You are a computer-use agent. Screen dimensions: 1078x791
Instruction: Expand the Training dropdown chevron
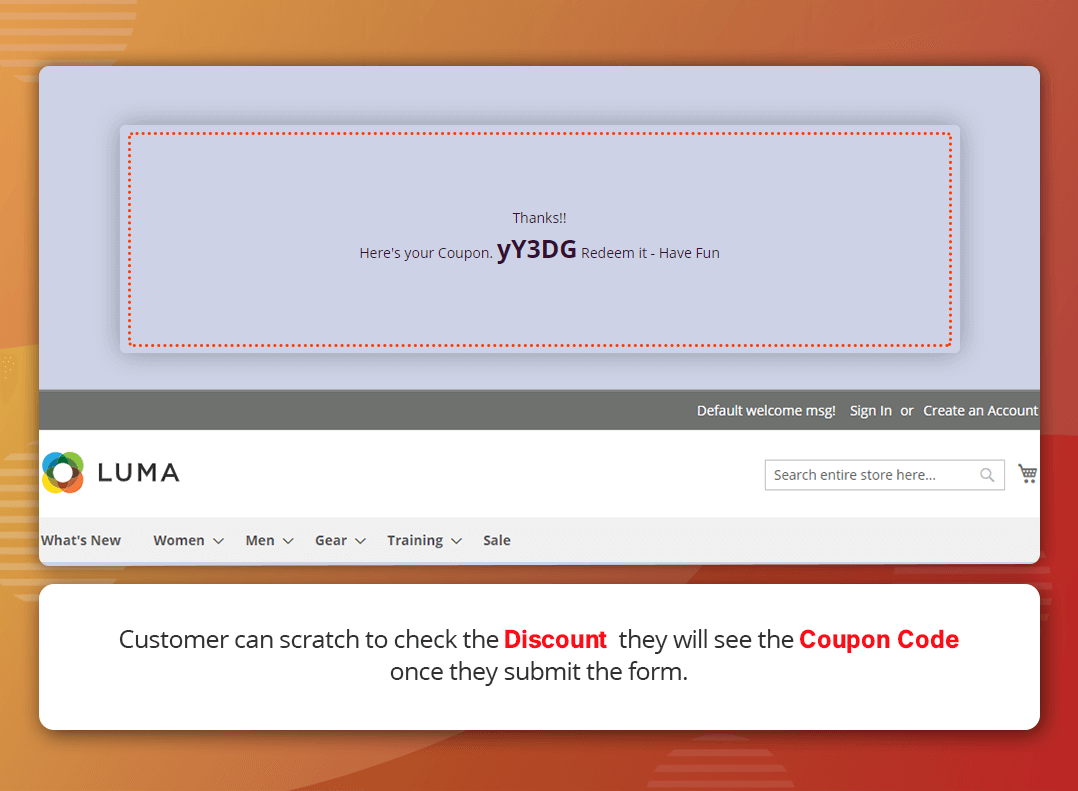point(456,541)
